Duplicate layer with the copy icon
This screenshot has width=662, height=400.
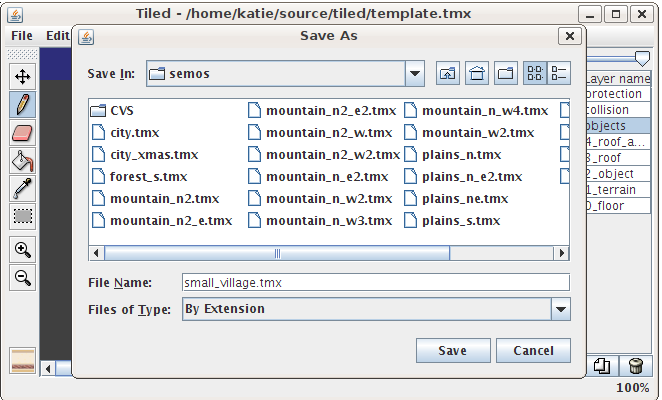[602, 366]
